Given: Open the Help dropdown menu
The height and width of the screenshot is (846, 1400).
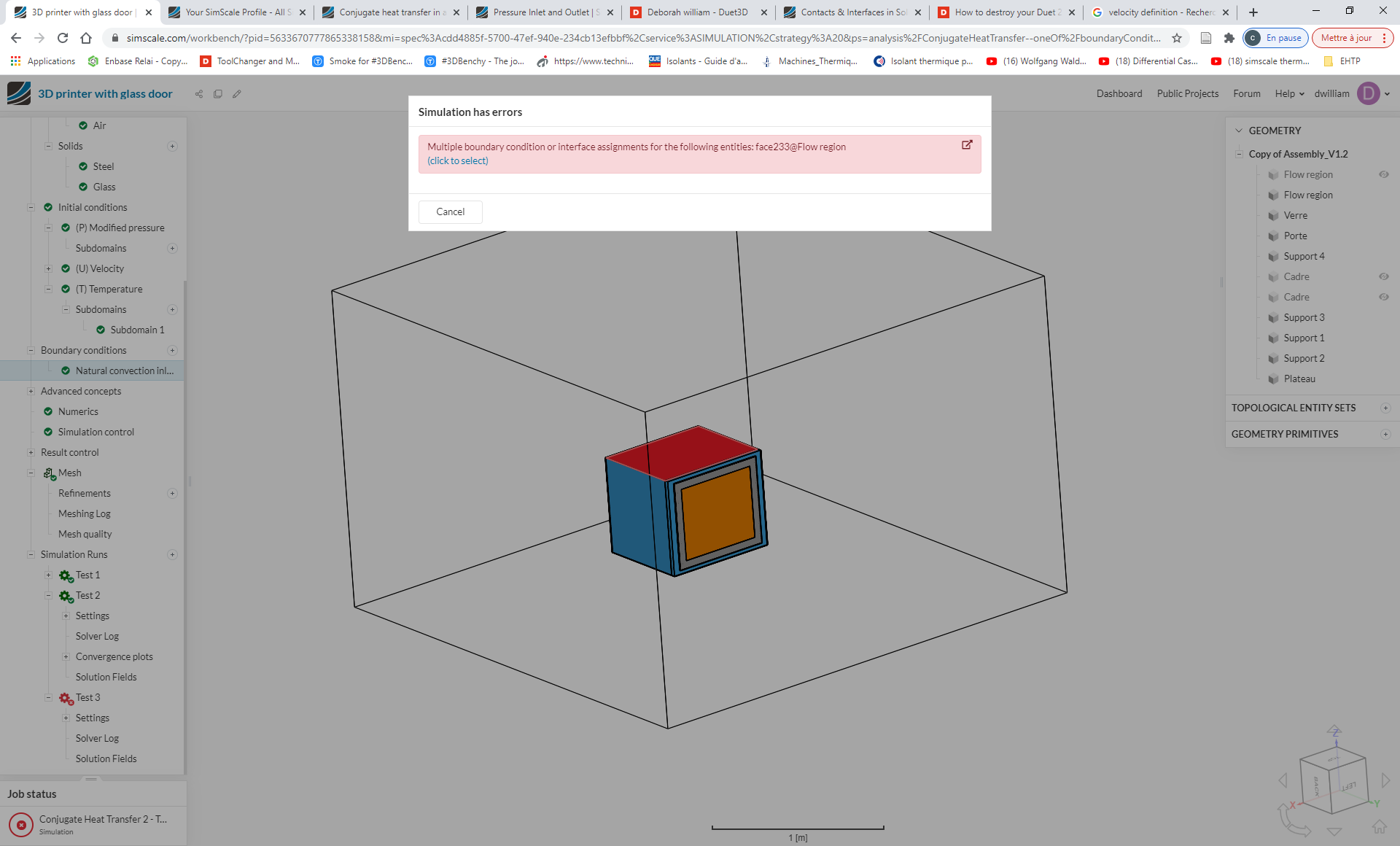Looking at the screenshot, I should coord(1289,94).
